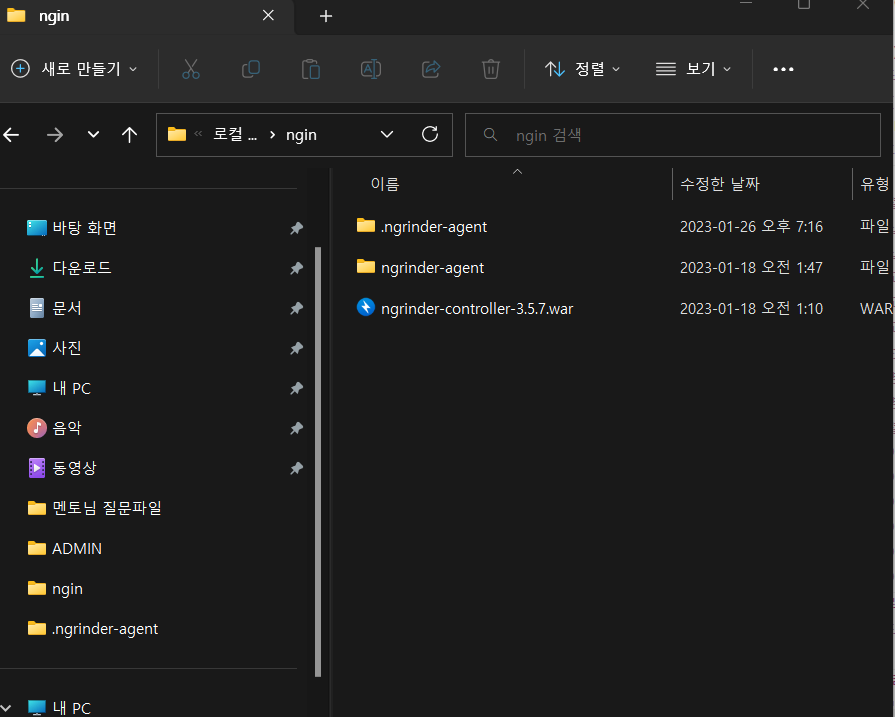
Task: Click the .ngrinder-agent folder icon in file list
Action: pyautogui.click(x=366, y=225)
